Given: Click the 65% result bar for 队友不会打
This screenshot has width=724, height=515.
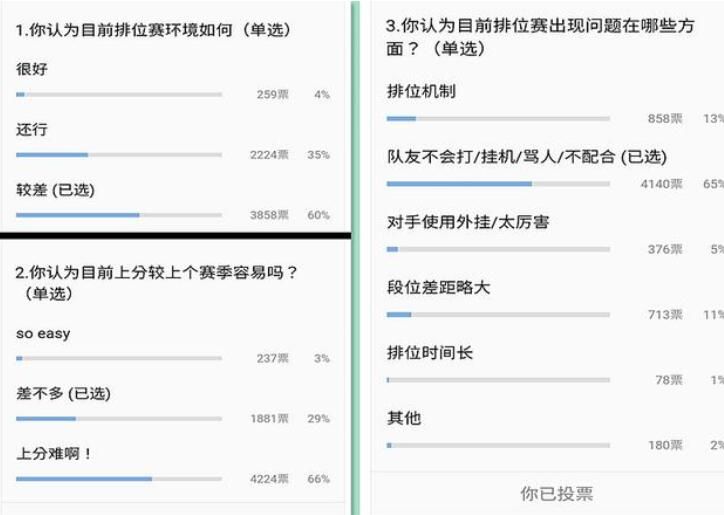Looking at the screenshot, I should (x=498, y=184).
